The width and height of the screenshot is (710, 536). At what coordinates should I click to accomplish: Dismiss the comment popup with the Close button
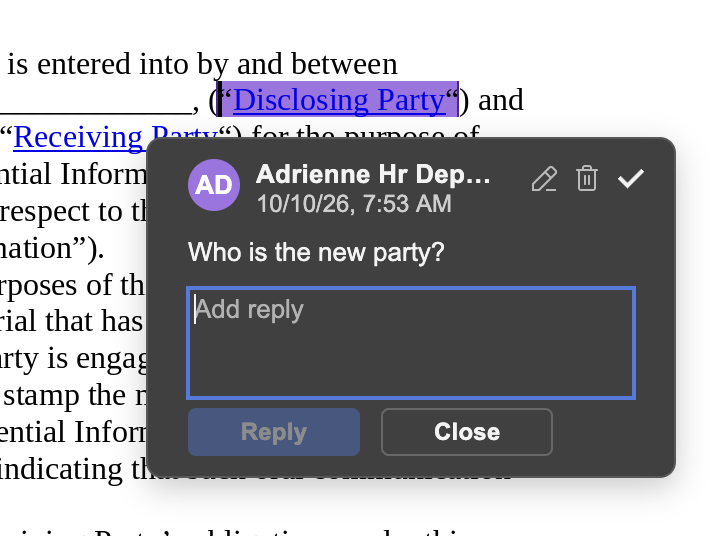[x=467, y=432]
